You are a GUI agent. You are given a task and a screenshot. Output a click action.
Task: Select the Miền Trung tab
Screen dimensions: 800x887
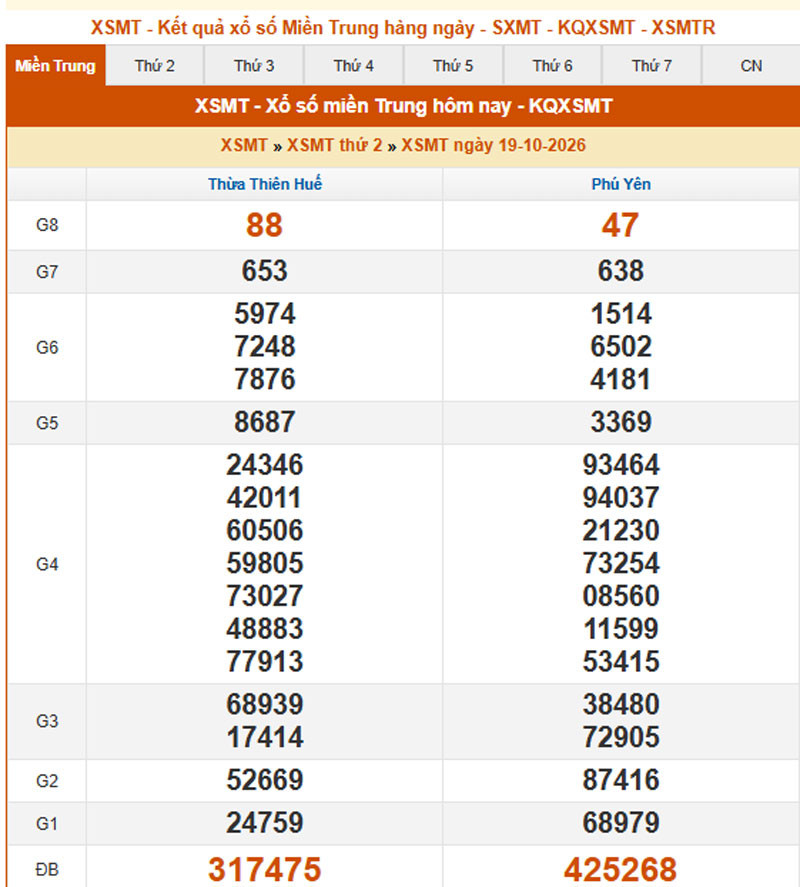click(x=55, y=66)
